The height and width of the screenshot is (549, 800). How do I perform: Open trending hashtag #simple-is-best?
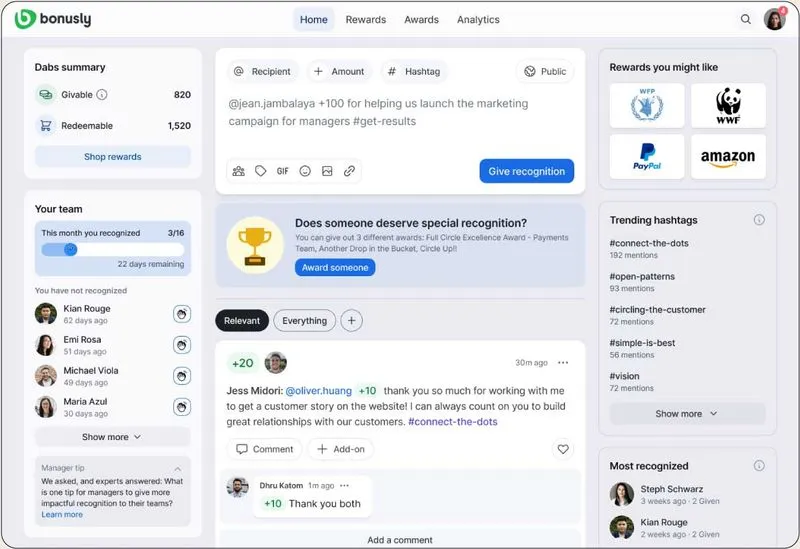(x=642, y=342)
